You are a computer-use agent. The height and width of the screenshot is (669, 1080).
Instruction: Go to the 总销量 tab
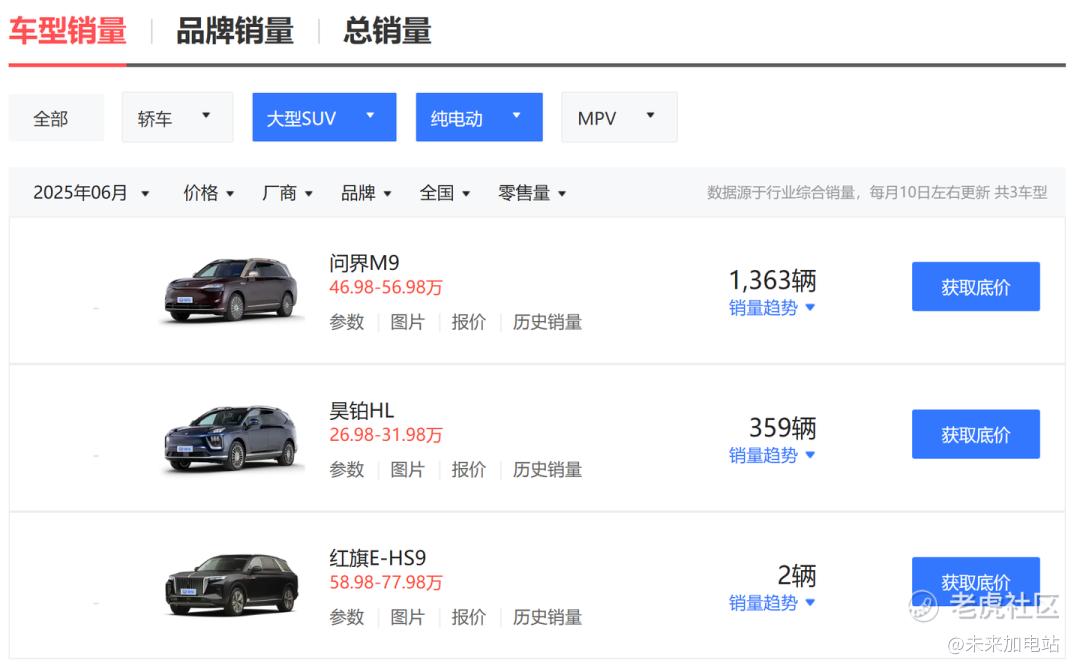[387, 32]
